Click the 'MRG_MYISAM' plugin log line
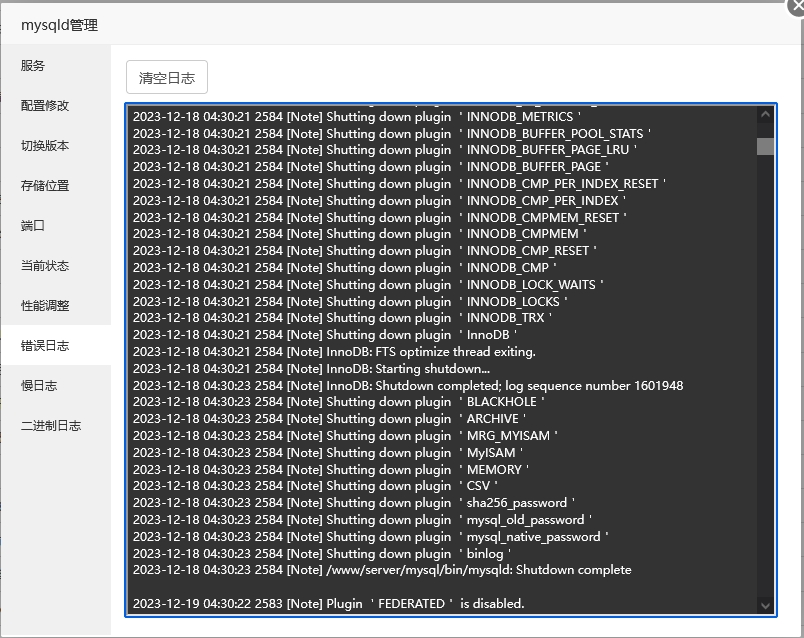 [345, 436]
